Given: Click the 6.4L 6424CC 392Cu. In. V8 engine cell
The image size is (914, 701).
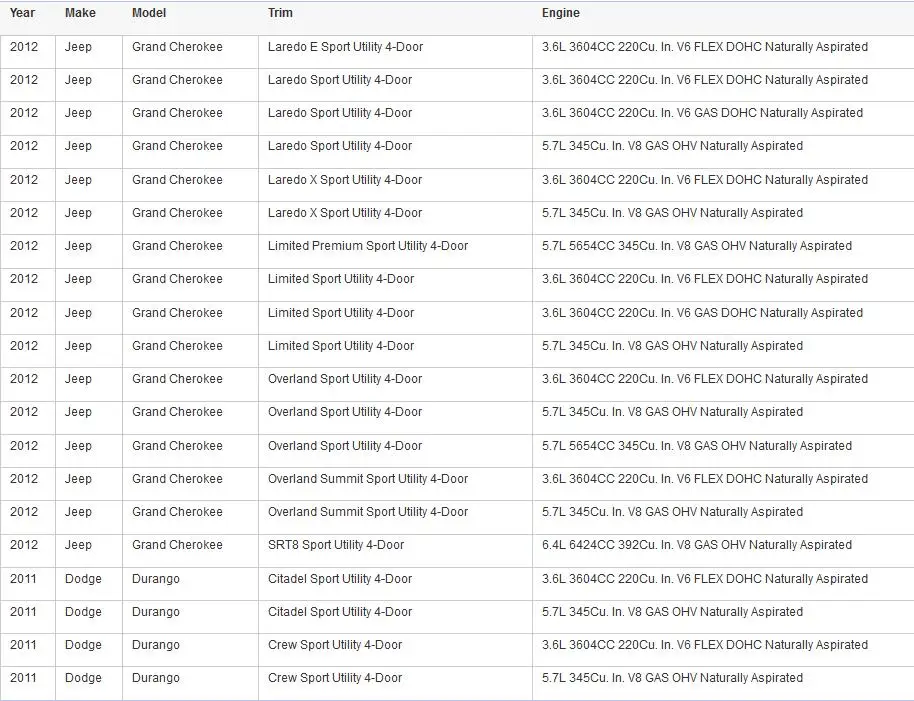Looking at the screenshot, I should click(x=723, y=551).
